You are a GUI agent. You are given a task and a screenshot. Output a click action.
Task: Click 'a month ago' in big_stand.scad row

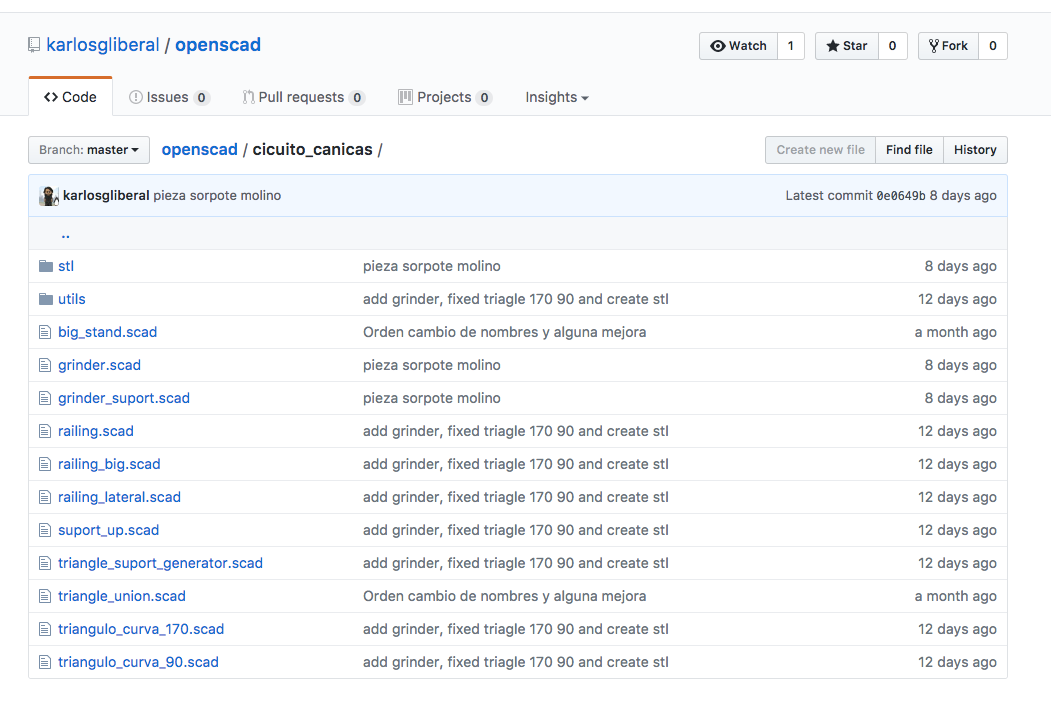[956, 332]
